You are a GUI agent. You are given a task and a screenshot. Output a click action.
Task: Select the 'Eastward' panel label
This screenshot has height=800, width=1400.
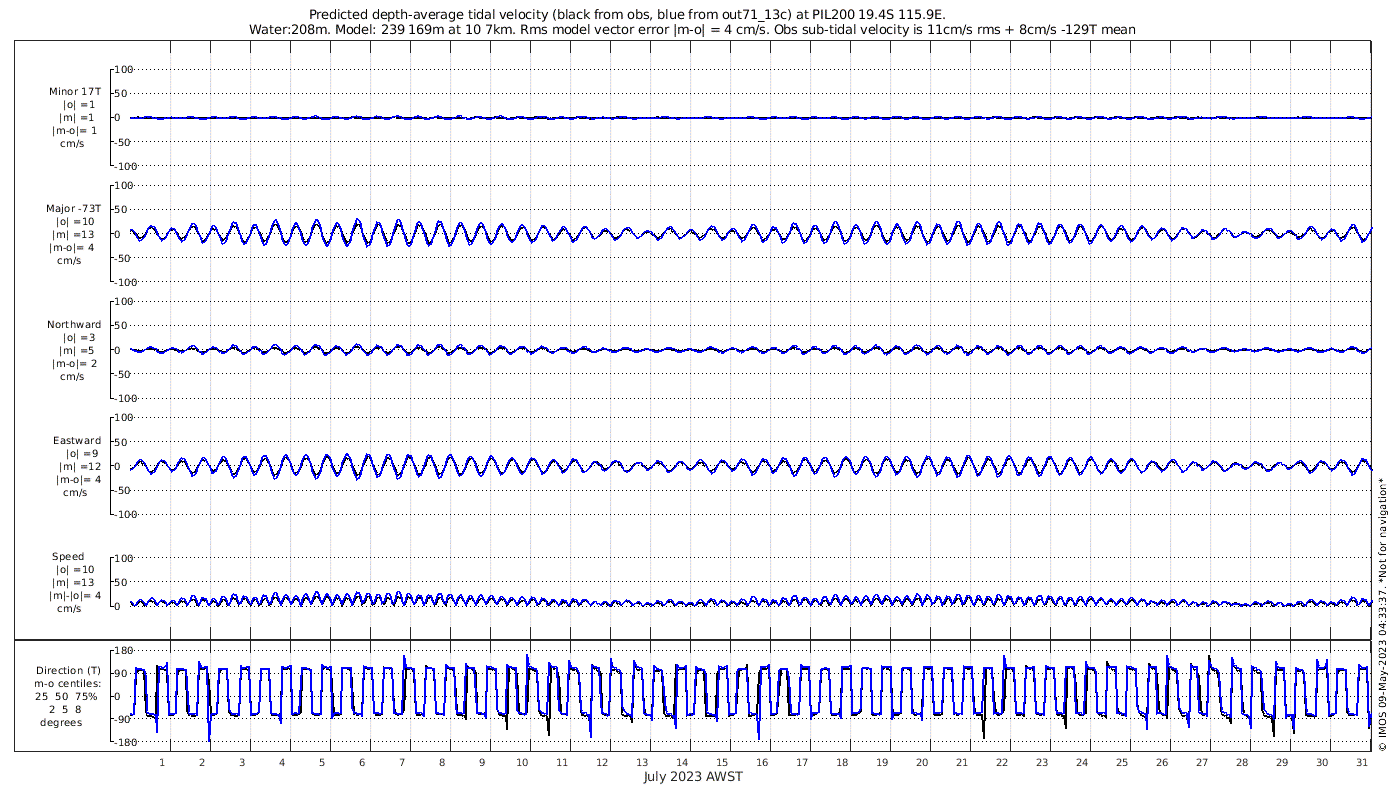77,441
